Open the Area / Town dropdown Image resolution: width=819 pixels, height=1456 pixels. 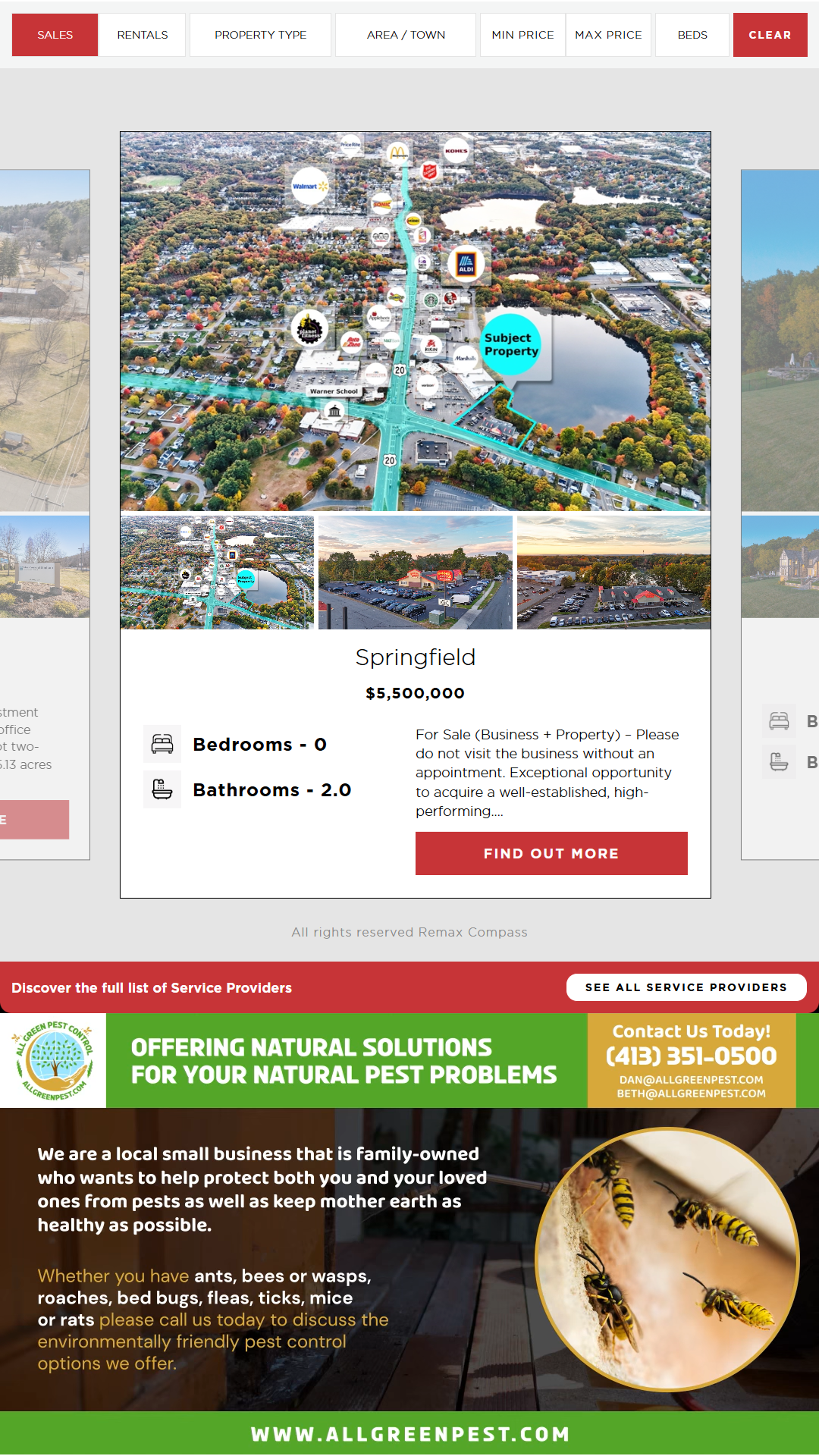pyautogui.click(x=406, y=35)
